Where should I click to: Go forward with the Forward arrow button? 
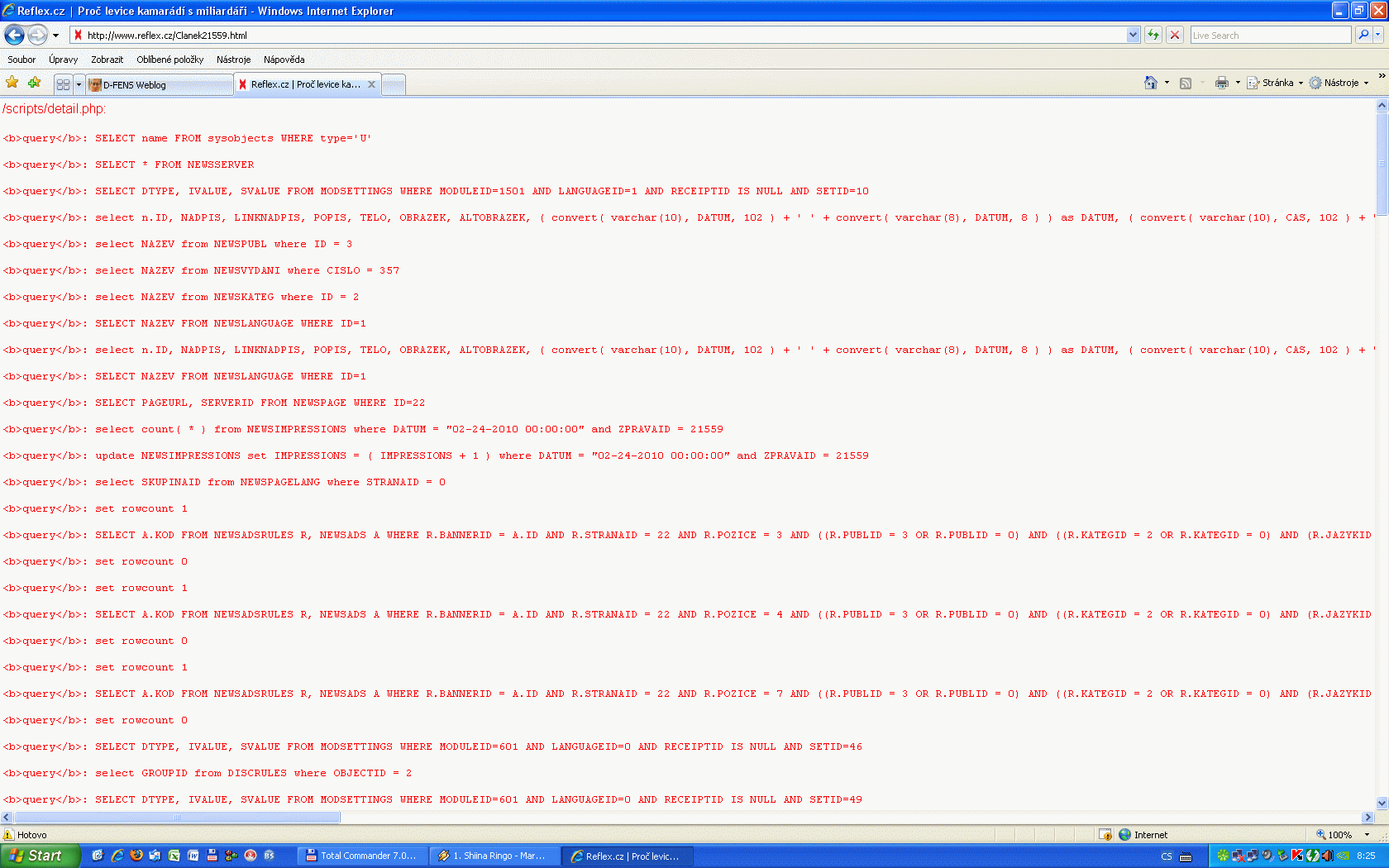click(37, 35)
